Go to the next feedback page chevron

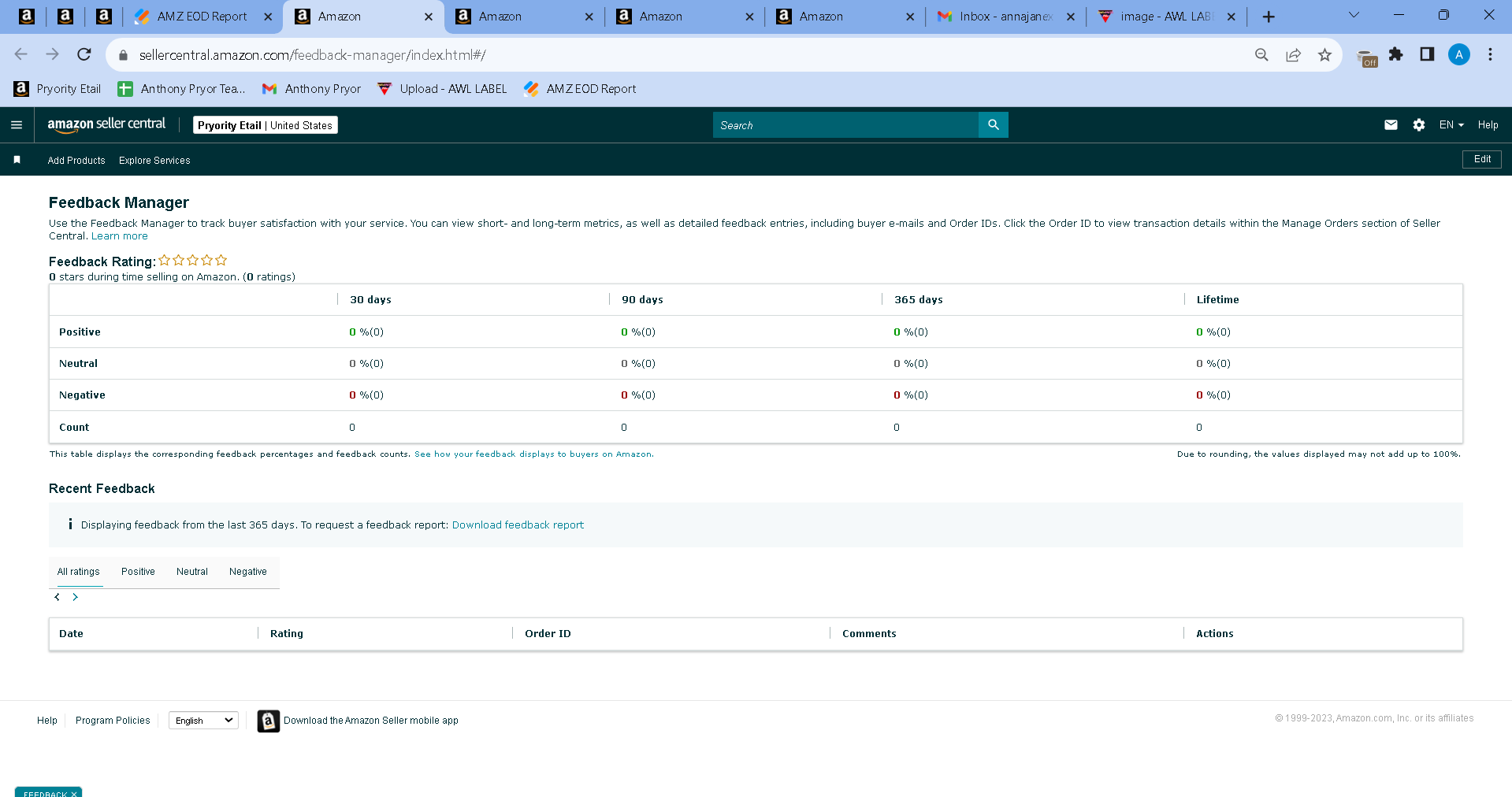click(x=76, y=597)
